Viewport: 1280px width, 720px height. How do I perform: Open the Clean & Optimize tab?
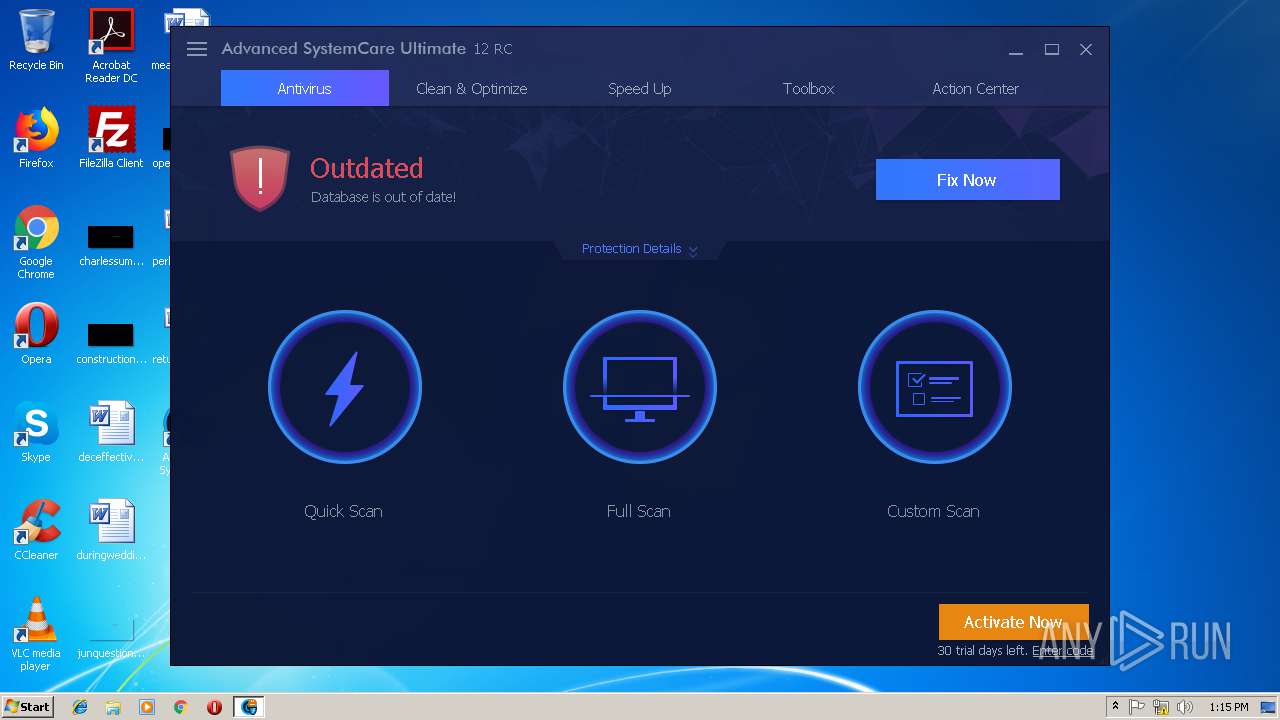point(471,88)
